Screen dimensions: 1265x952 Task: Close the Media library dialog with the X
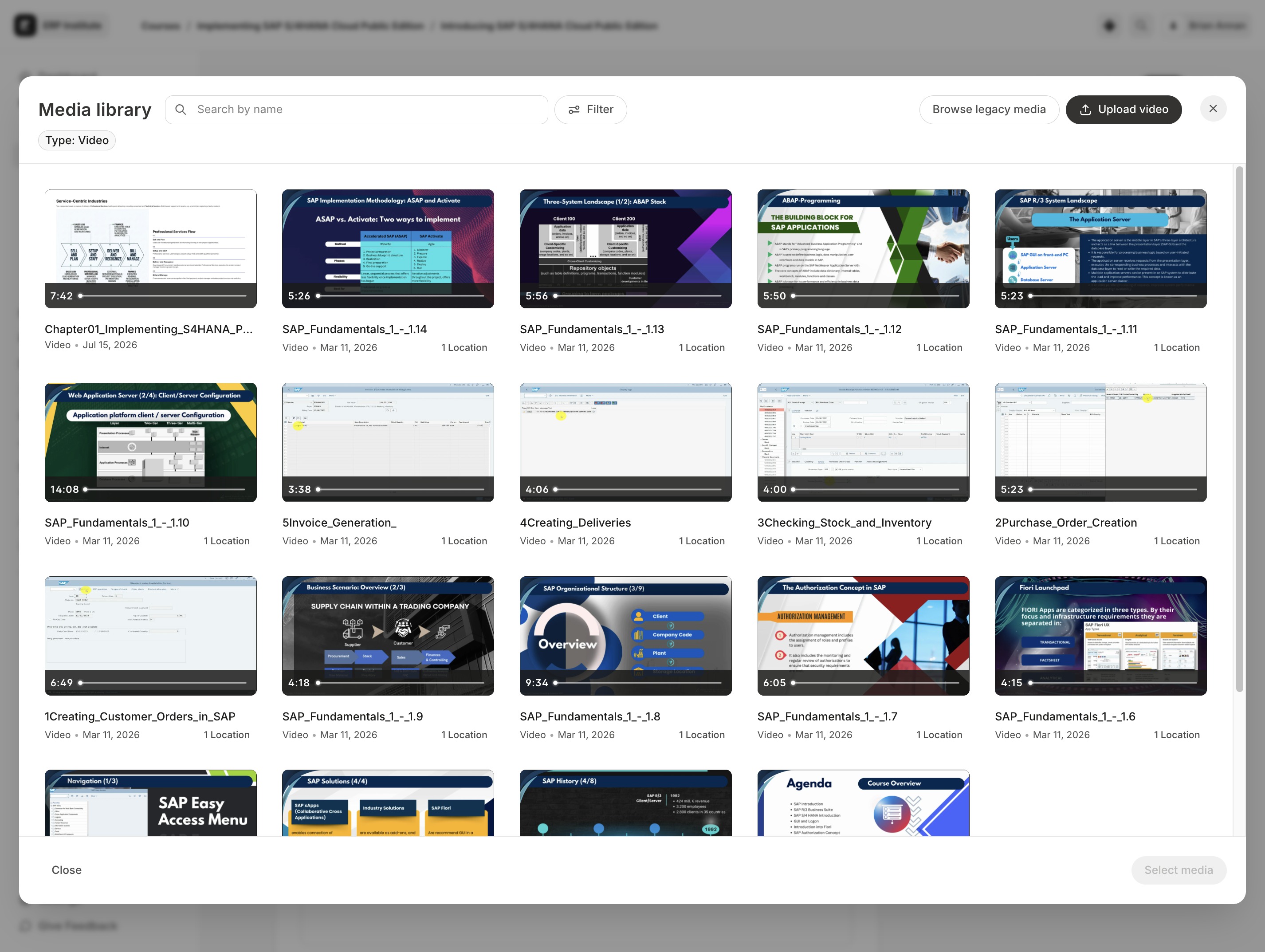coord(1212,109)
